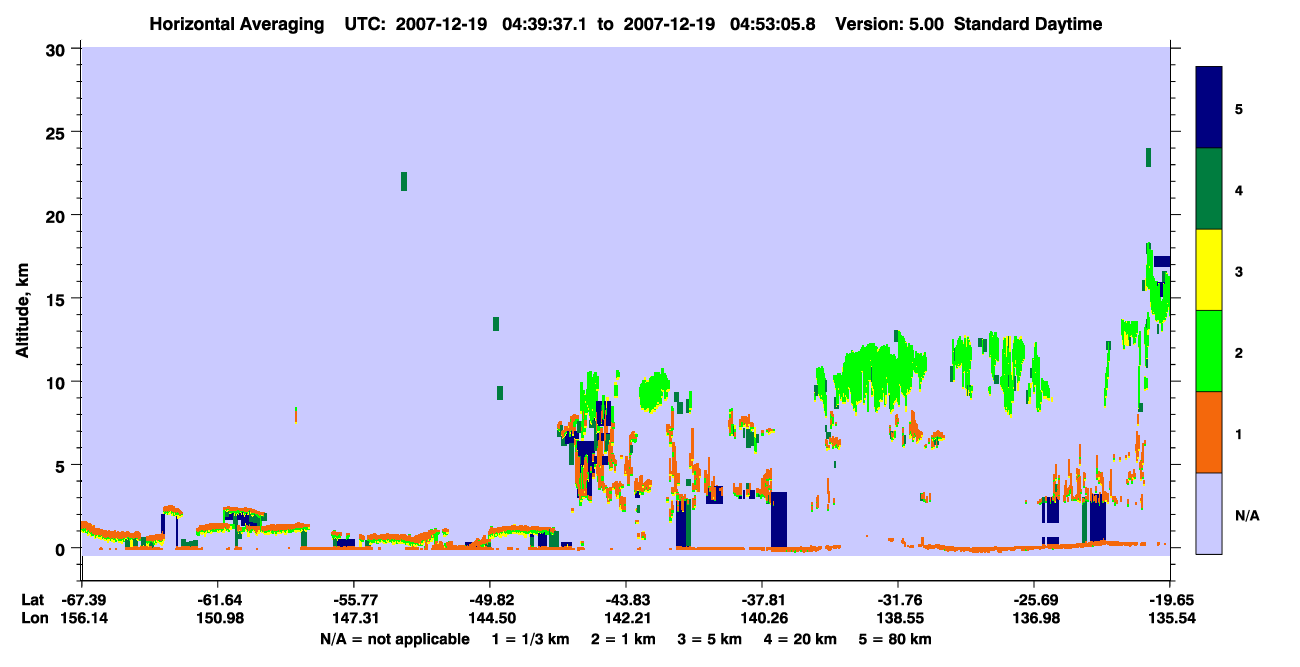The image size is (1300, 667).
Task: Click the latitude value -43.83
Action: tap(626, 600)
